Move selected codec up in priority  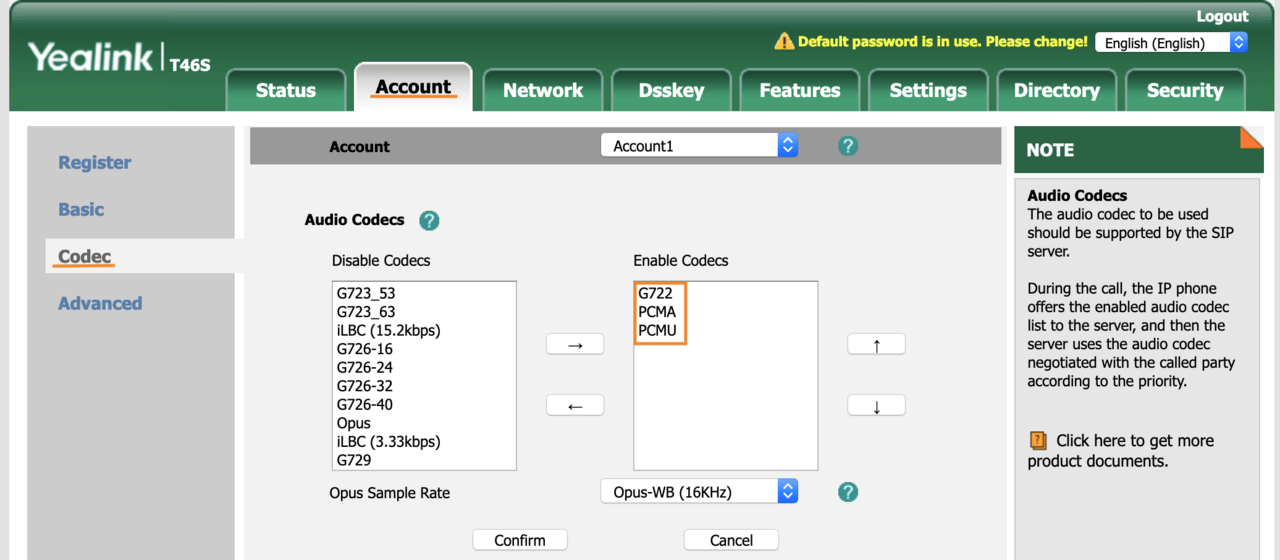tap(876, 344)
